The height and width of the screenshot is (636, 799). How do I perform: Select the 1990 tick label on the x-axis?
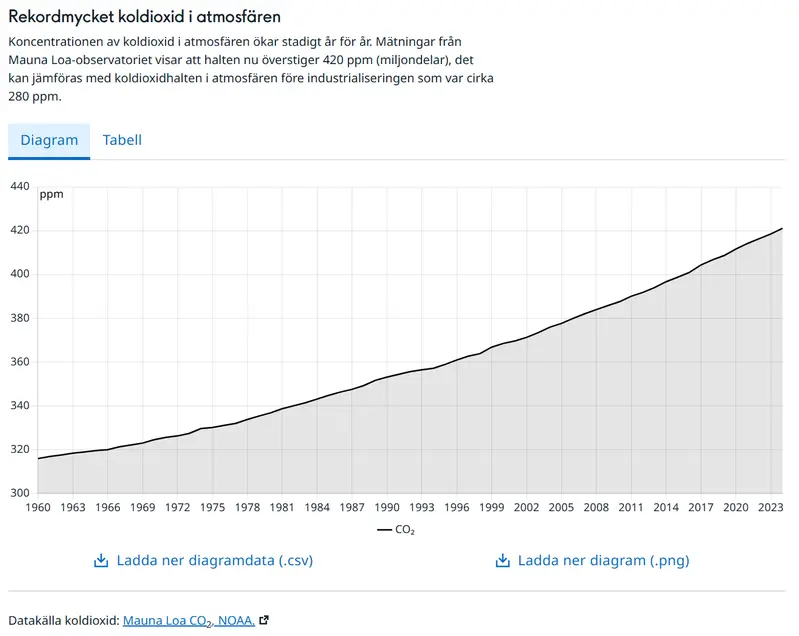click(386, 507)
